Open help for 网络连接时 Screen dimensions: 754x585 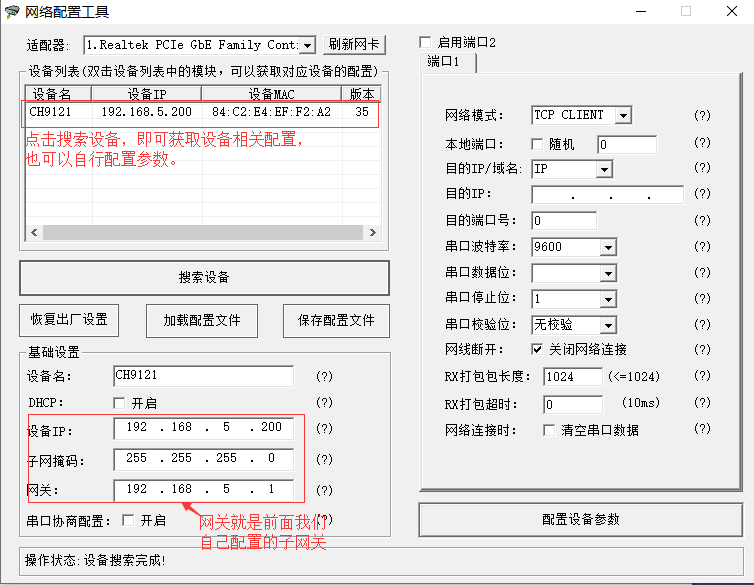[x=702, y=428]
